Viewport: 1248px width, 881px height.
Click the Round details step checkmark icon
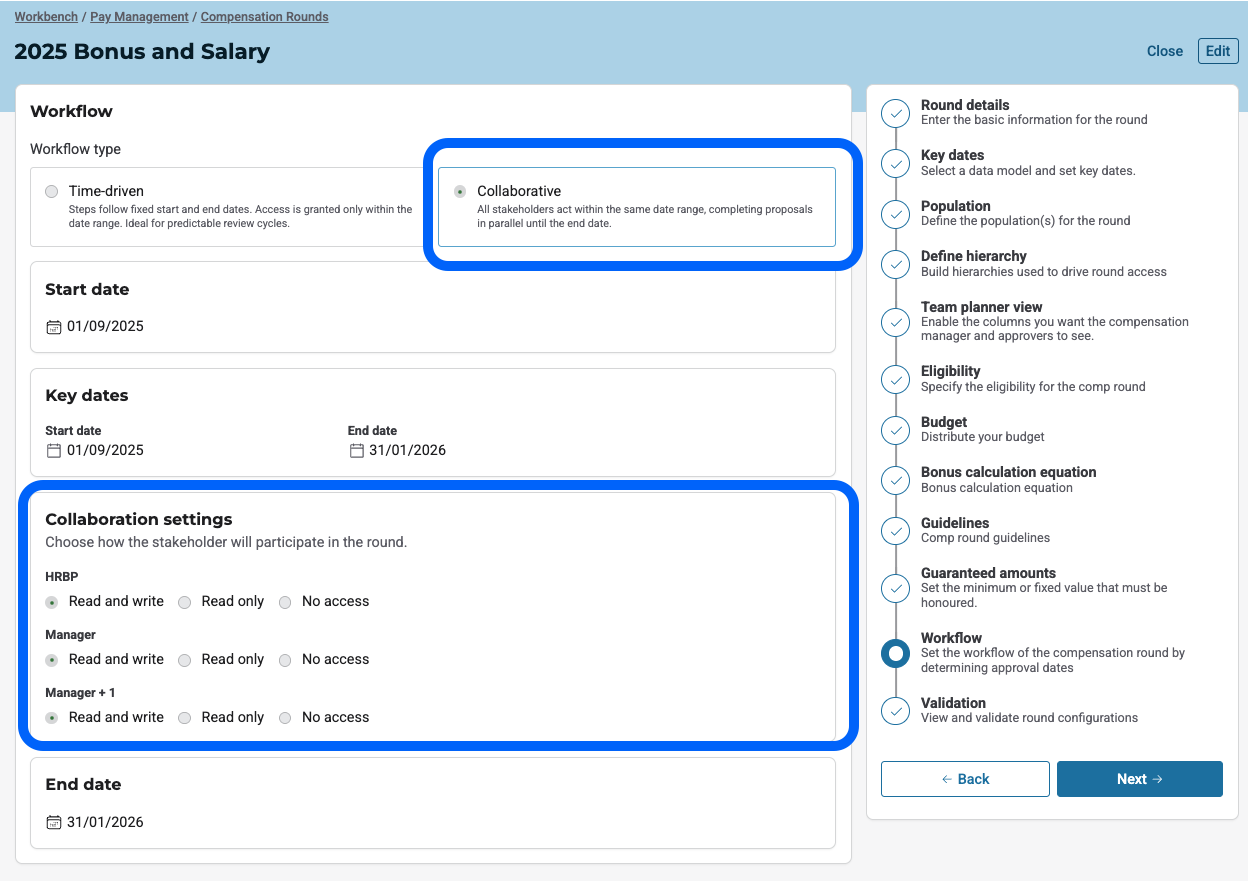tap(896, 113)
